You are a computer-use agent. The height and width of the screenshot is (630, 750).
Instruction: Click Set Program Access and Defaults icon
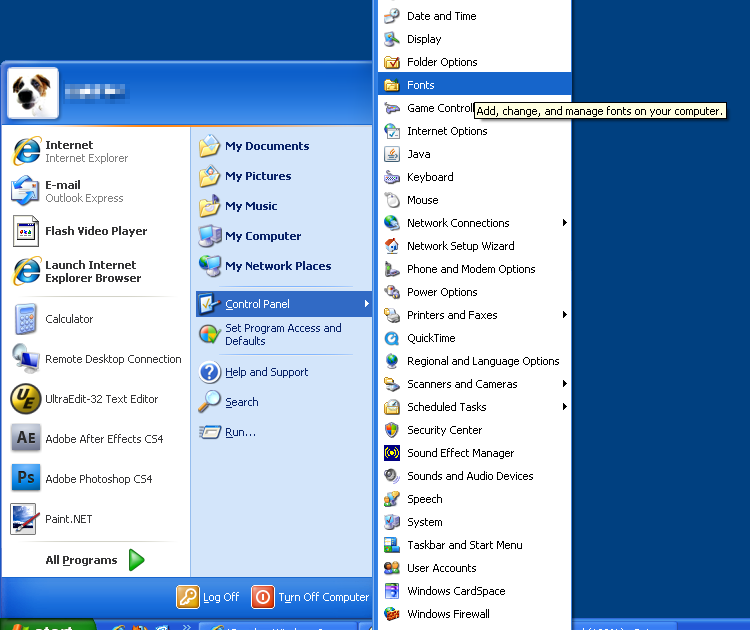click(210, 334)
